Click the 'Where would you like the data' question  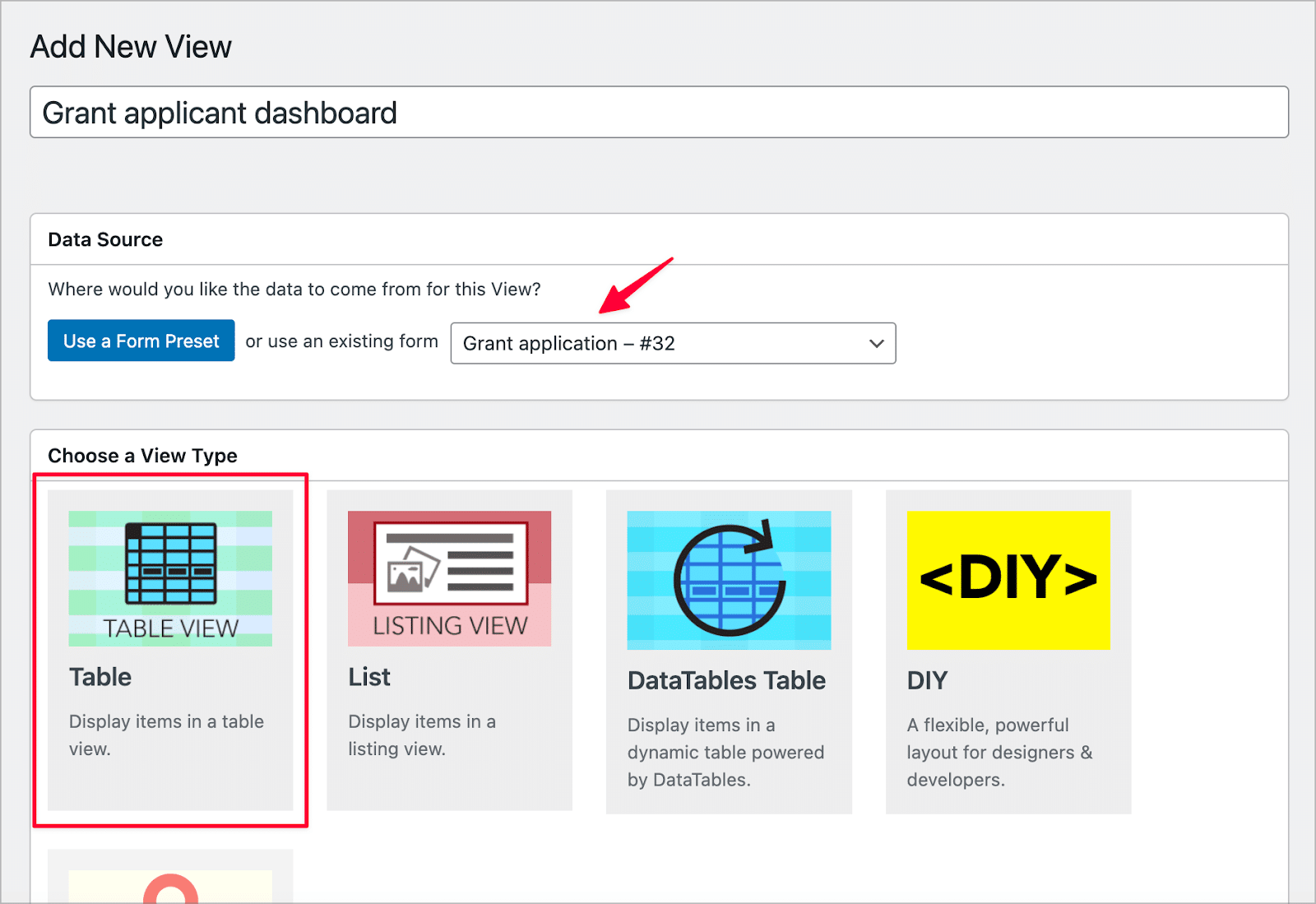[294, 289]
